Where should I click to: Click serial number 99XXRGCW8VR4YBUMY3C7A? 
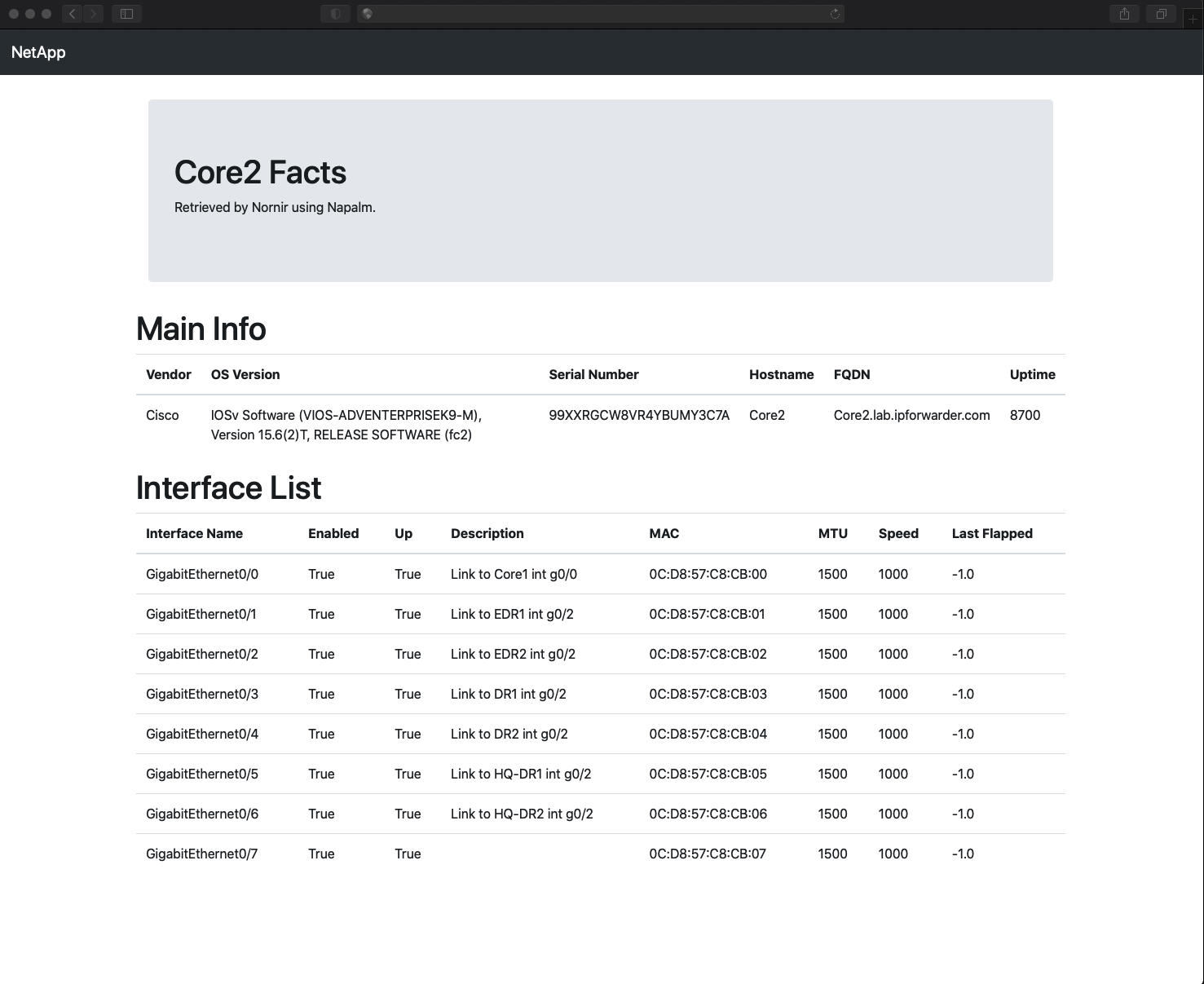[x=639, y=415]
